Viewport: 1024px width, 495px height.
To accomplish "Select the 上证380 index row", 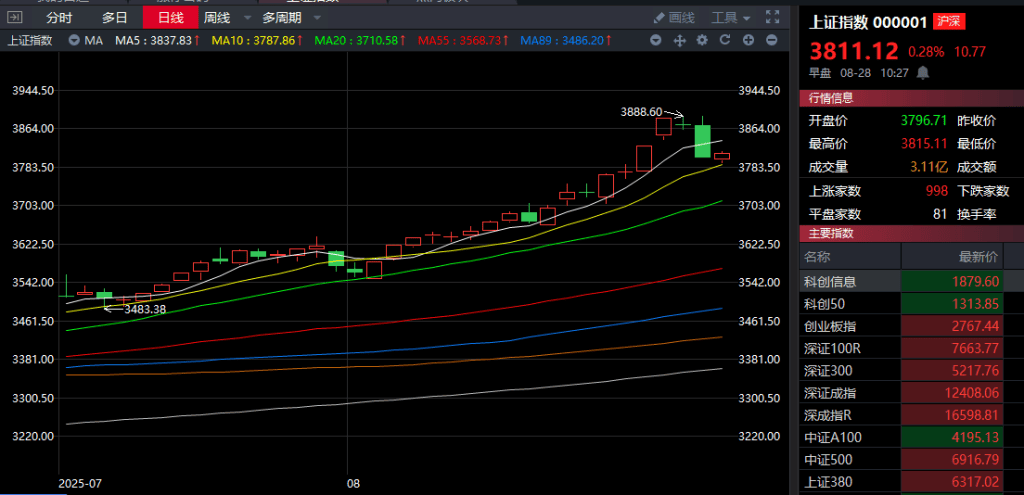I will tap(912, 481).
